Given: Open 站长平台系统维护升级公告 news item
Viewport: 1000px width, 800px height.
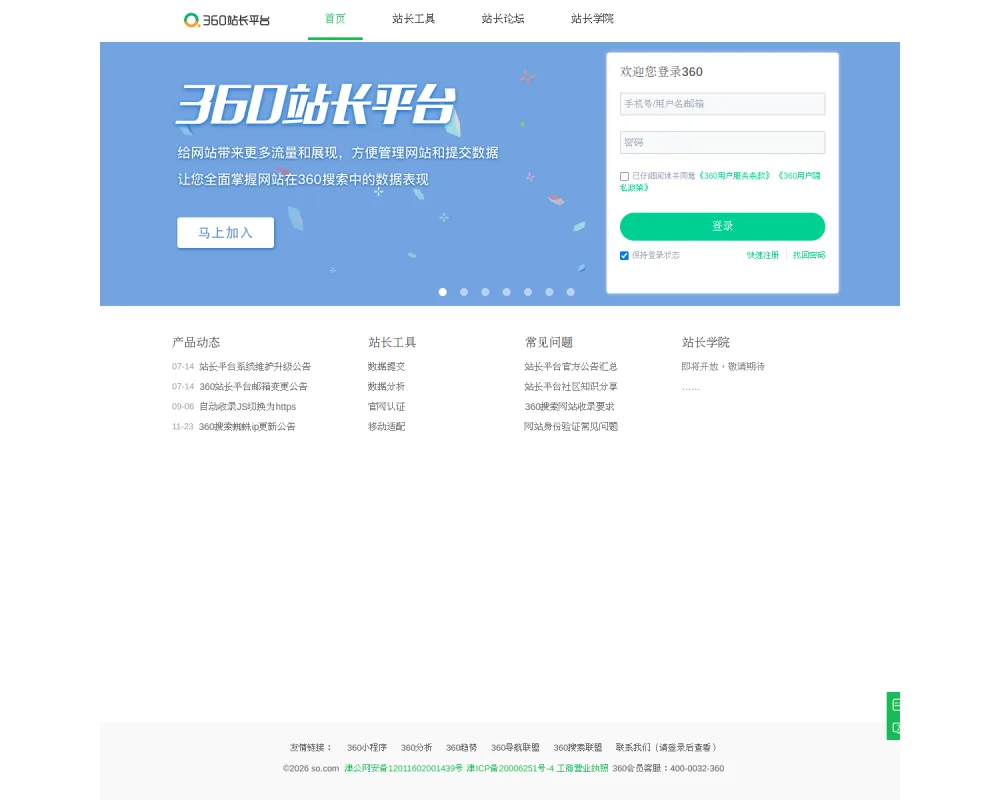Looking at the screenshot, I should pos(254,367).
